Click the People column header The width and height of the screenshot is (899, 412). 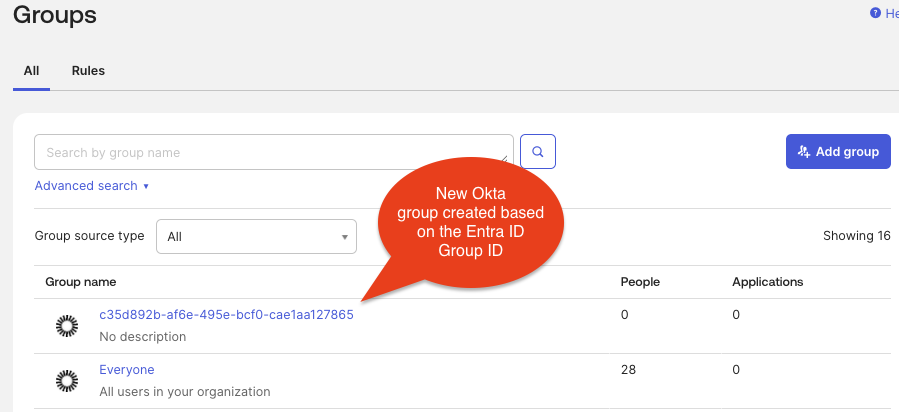coord(640,282)
